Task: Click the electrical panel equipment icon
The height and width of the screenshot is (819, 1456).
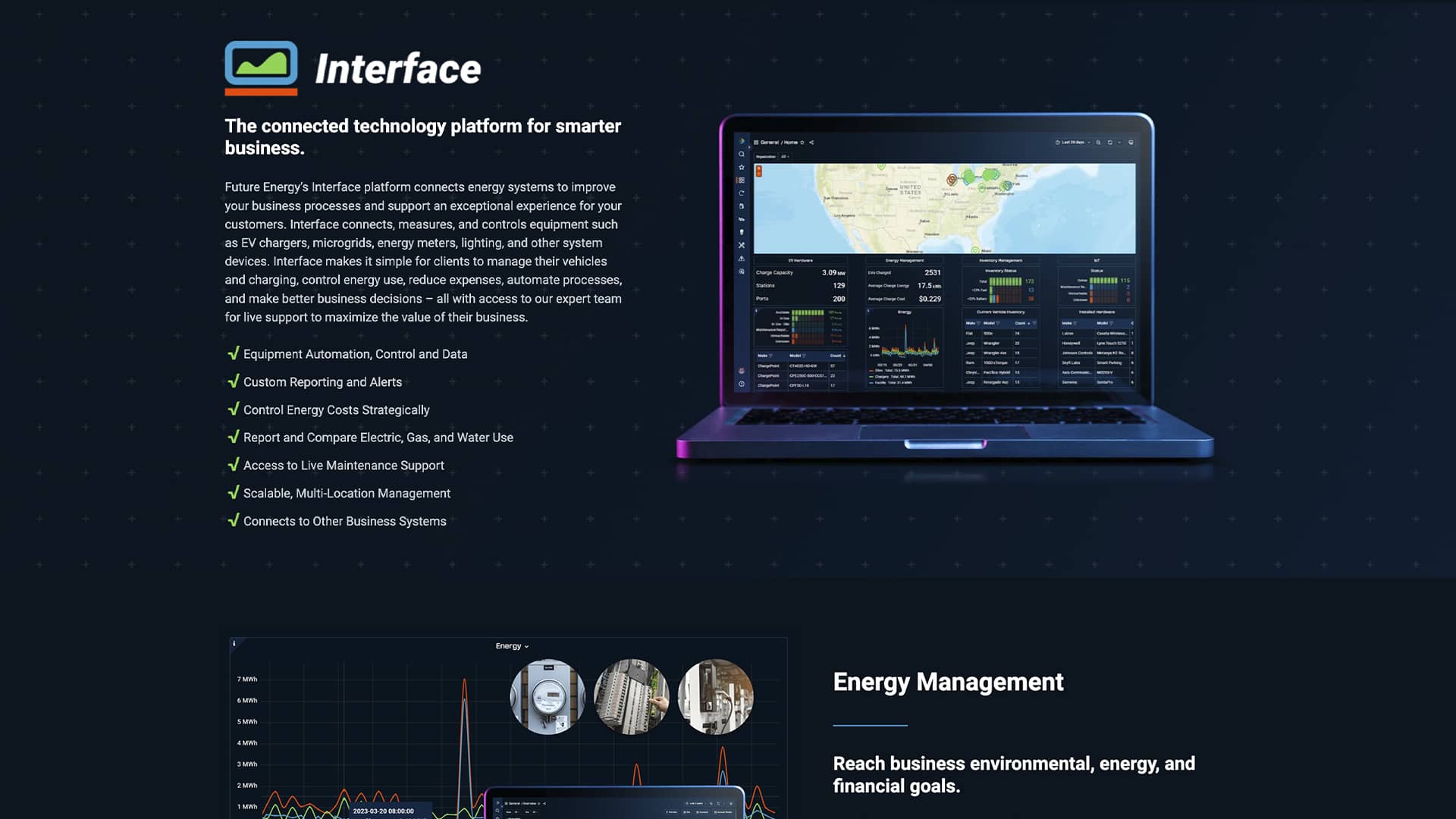Action: (631, 695)
